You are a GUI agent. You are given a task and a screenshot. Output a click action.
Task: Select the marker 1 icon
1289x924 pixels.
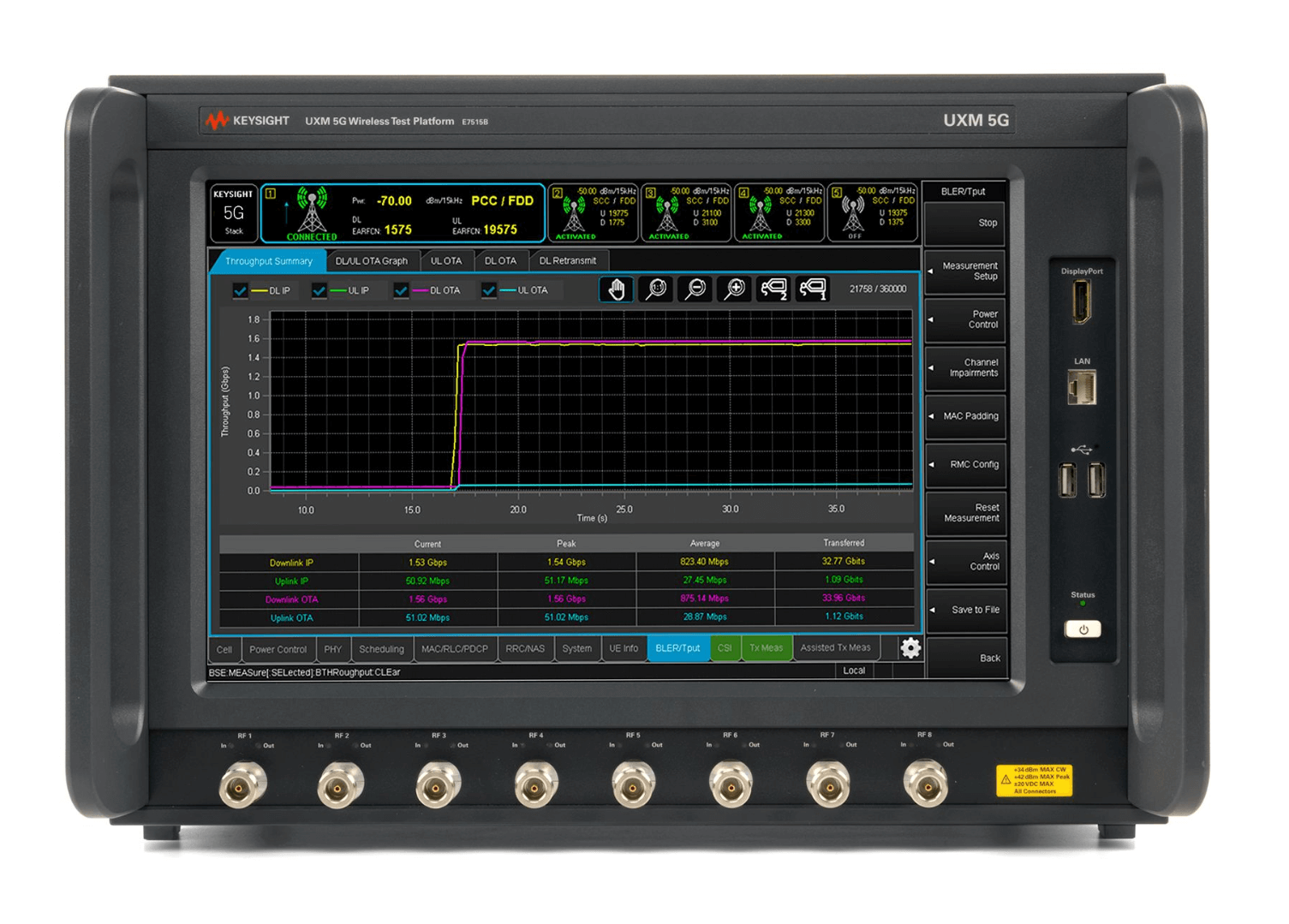pyautogui.click(x=813, y=289)
